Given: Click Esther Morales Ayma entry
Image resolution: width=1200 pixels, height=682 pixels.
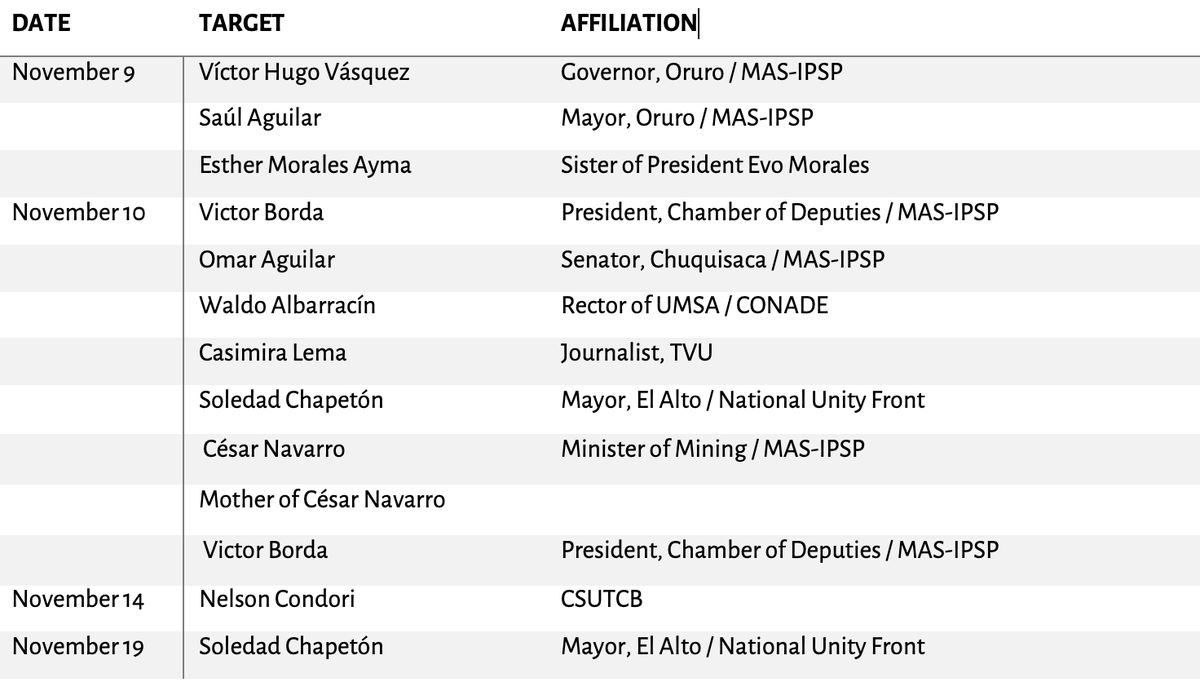Looking at the screenshot, I should pyautogui.click(x=305, y=164).
